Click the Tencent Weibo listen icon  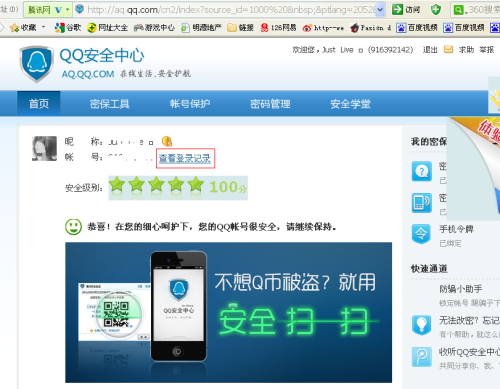(421, 357)
